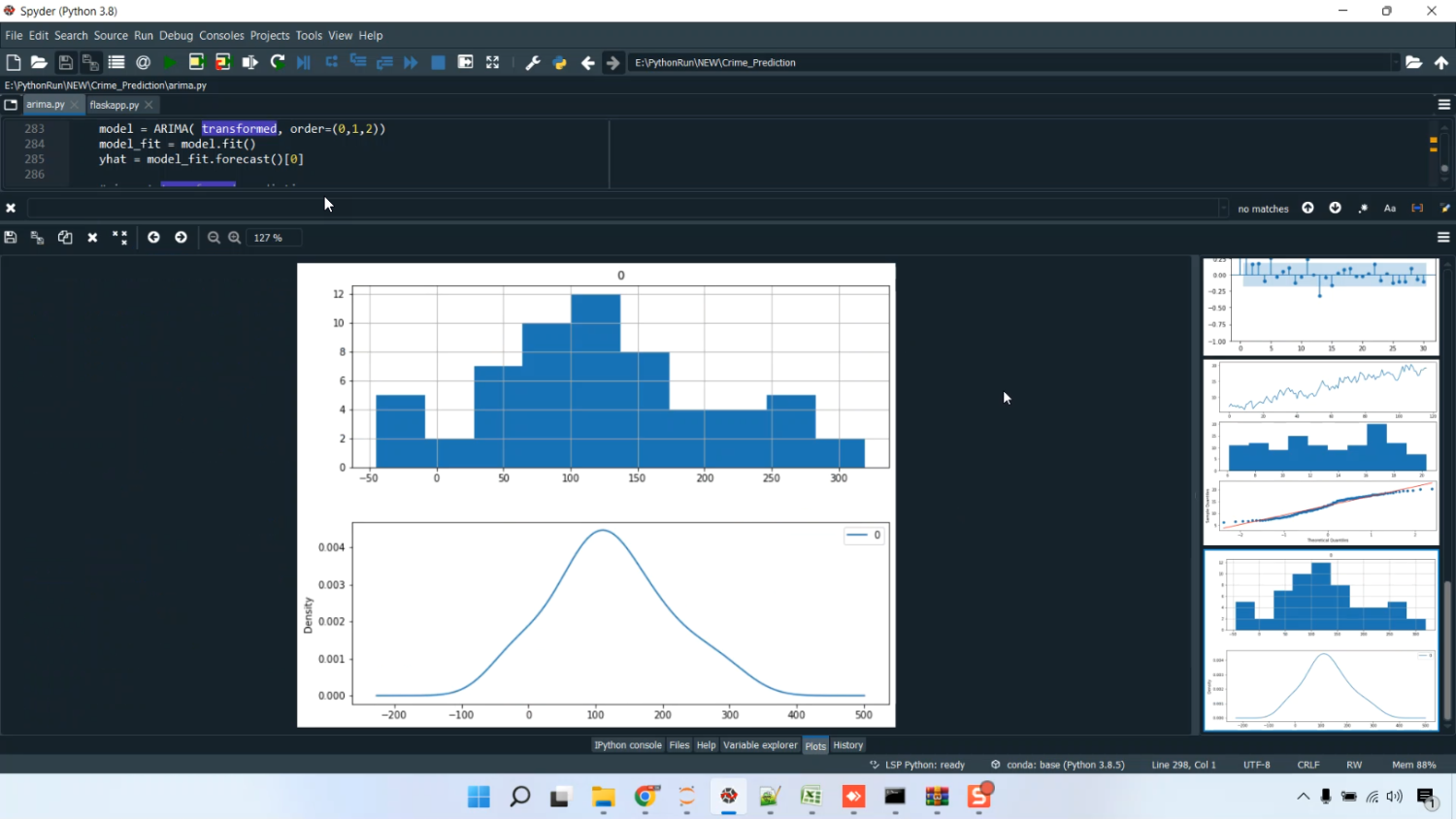
Task: Find the next match with down arrow
Action: click(x=1335, y=208)
